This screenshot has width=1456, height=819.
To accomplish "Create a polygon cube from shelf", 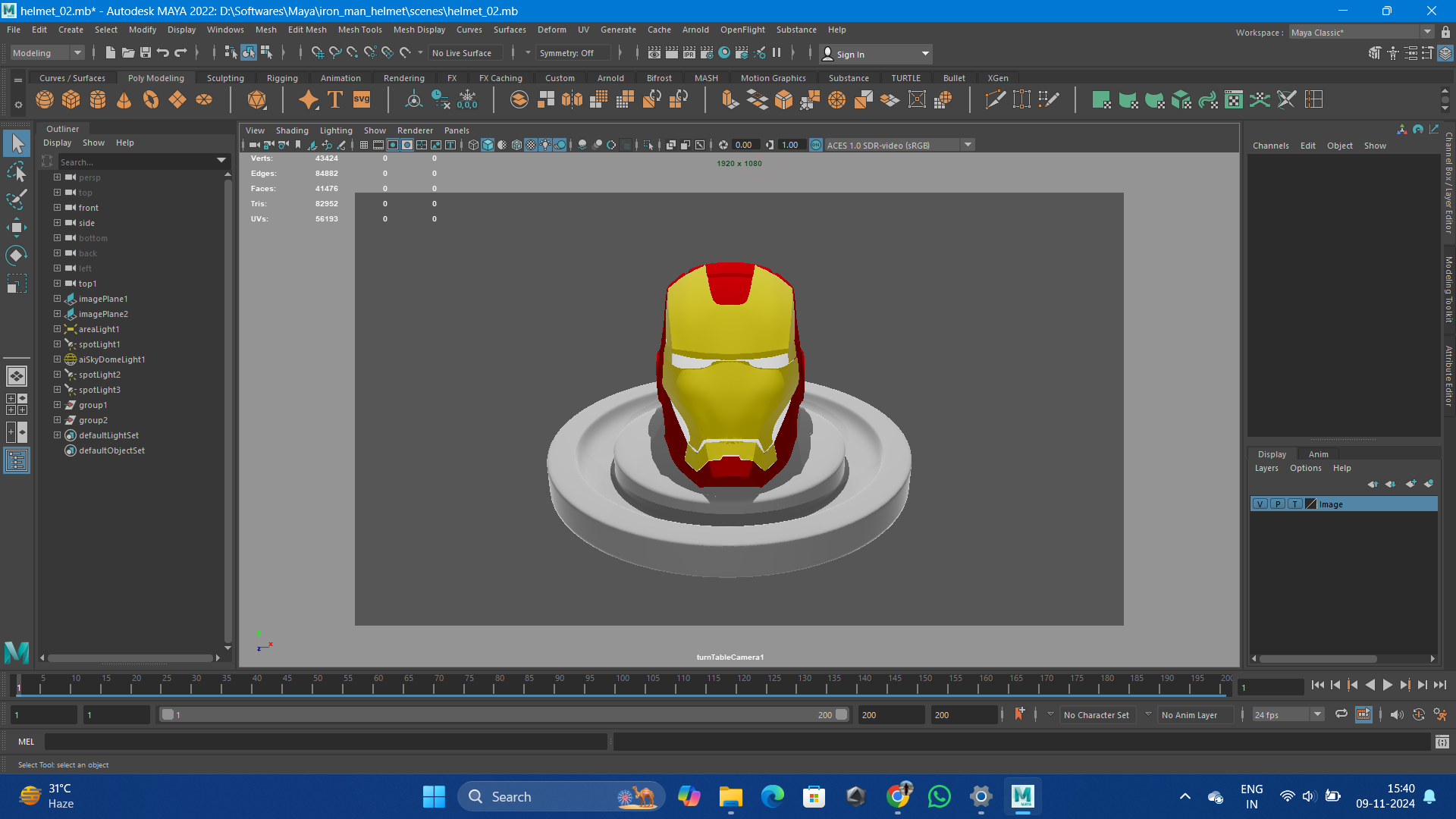I will click(x=71, y=99).
